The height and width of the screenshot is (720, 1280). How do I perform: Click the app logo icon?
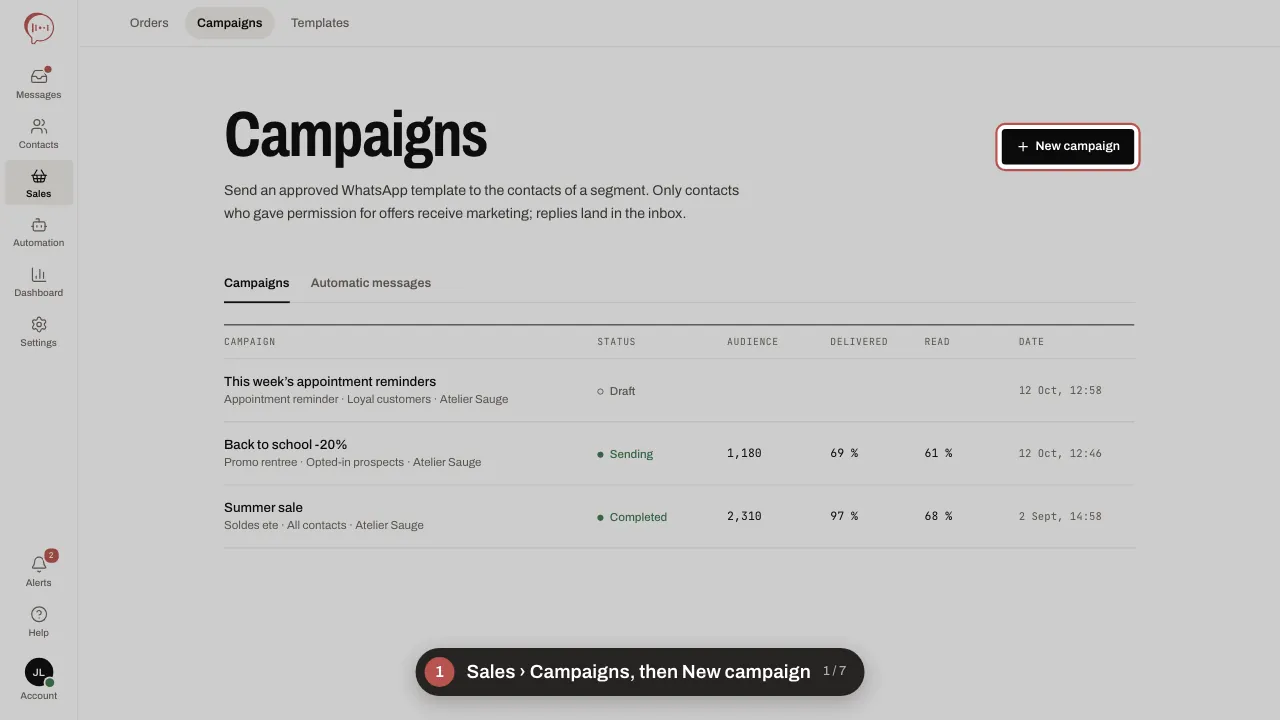[39, 28]
